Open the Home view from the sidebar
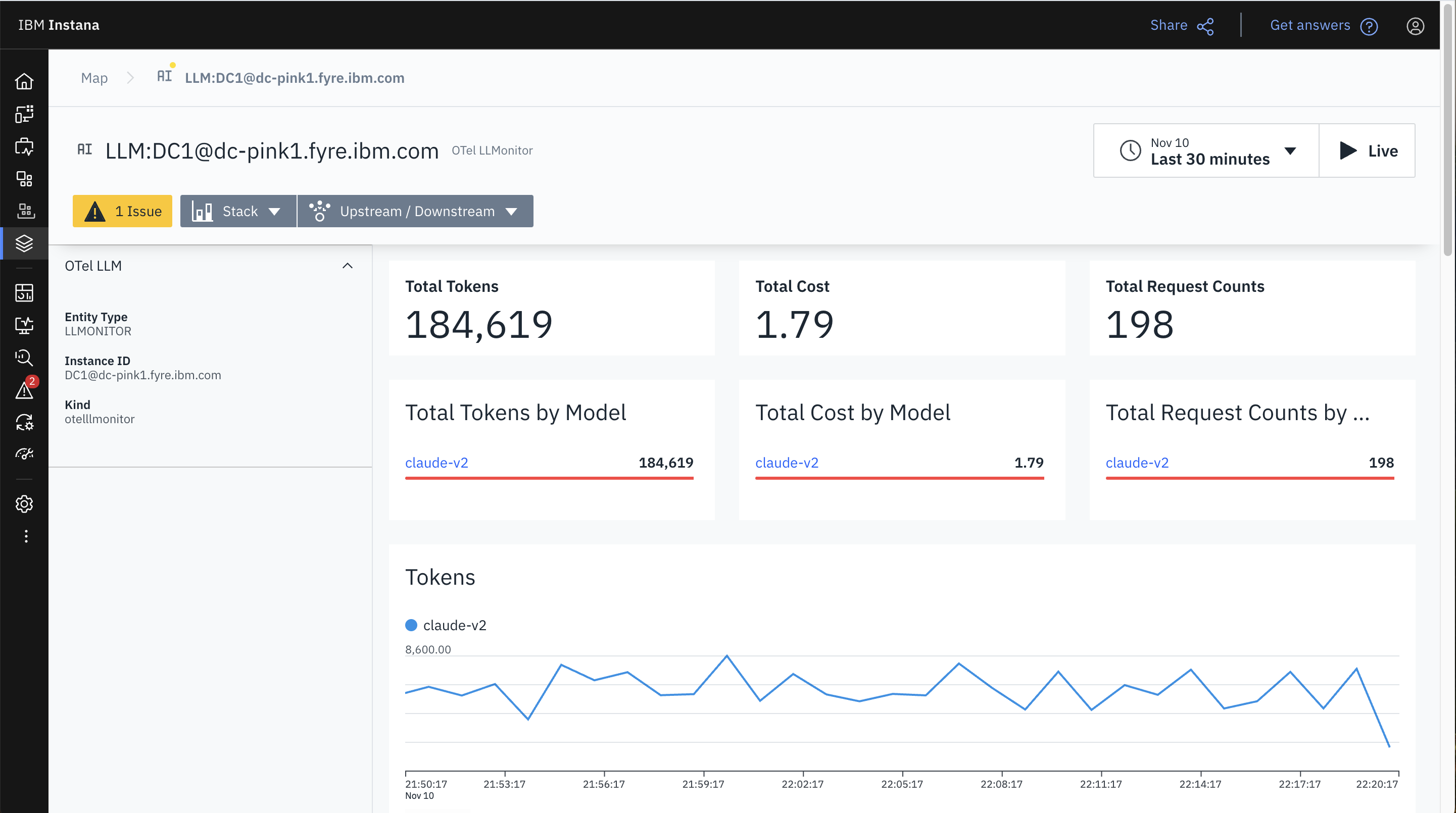The height and width of the screenshot is (813, 1456). tap(25, 81)
